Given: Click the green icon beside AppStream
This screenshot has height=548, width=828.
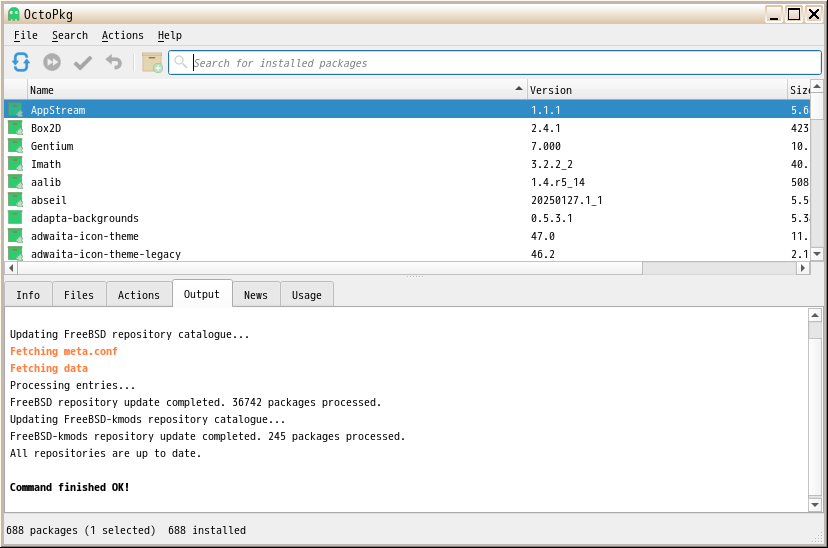Looking at the screenshot, I should [x=15, y=110].
